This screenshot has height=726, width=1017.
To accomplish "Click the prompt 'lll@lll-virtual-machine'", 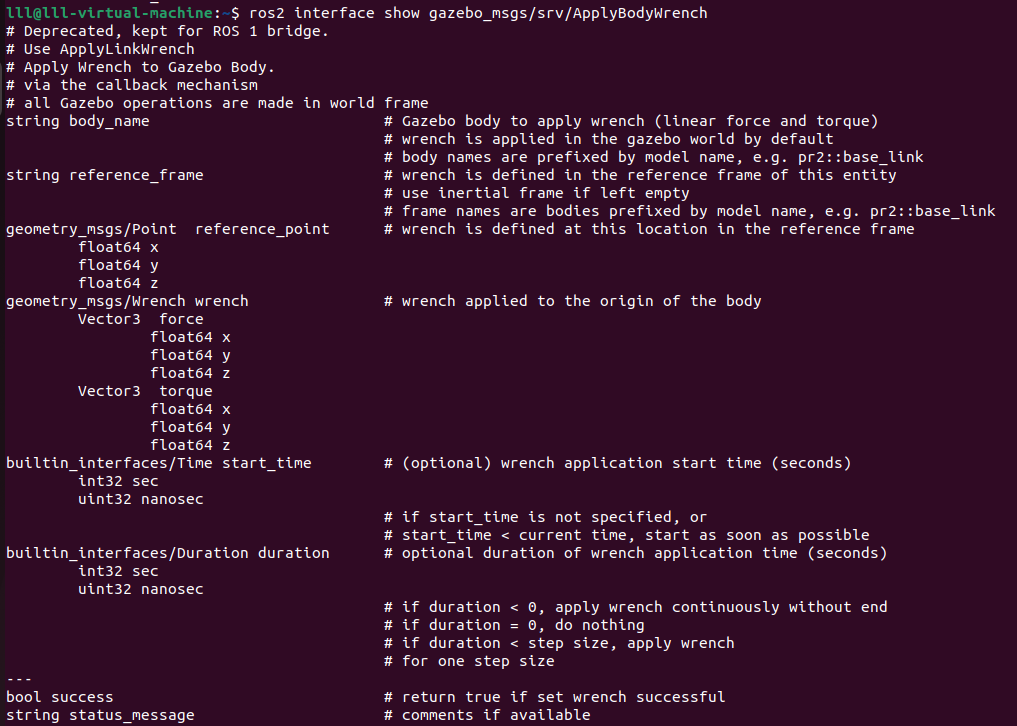I will (110, 13).
